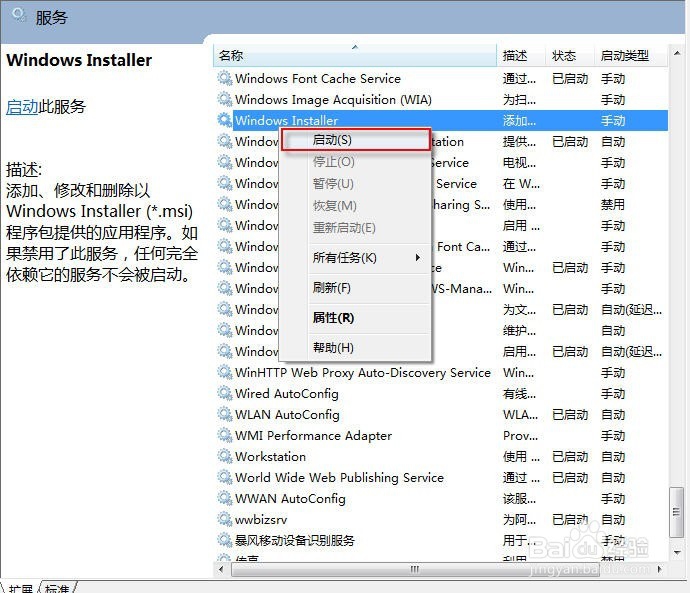Click gear icon of World Wide Web Publishing Service
The height and width of the screenshot is (593, 690).
(x=225, y=478)
